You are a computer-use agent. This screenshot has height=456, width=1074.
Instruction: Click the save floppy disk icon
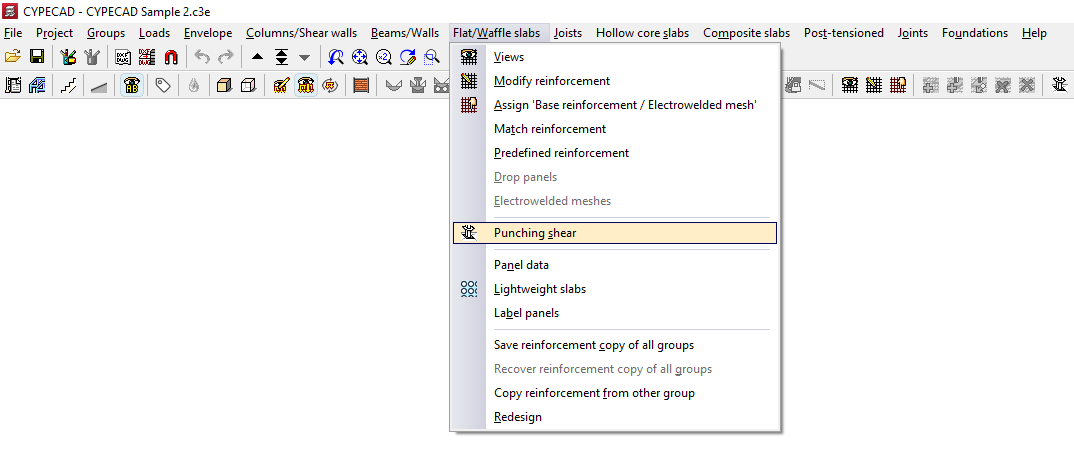click(37, 58)
